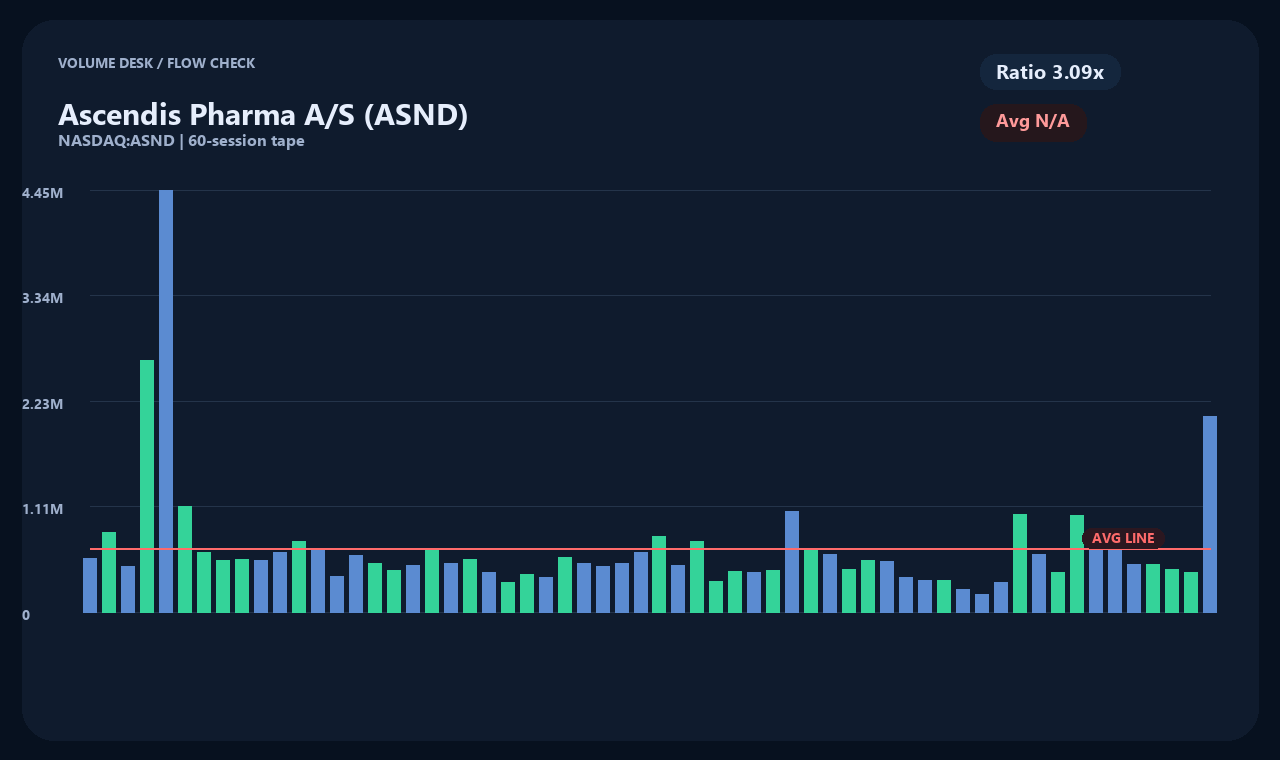Click the Avg N/A badge
Viewport: 1280px width, 760px height.
click(x=1033, y=122)
